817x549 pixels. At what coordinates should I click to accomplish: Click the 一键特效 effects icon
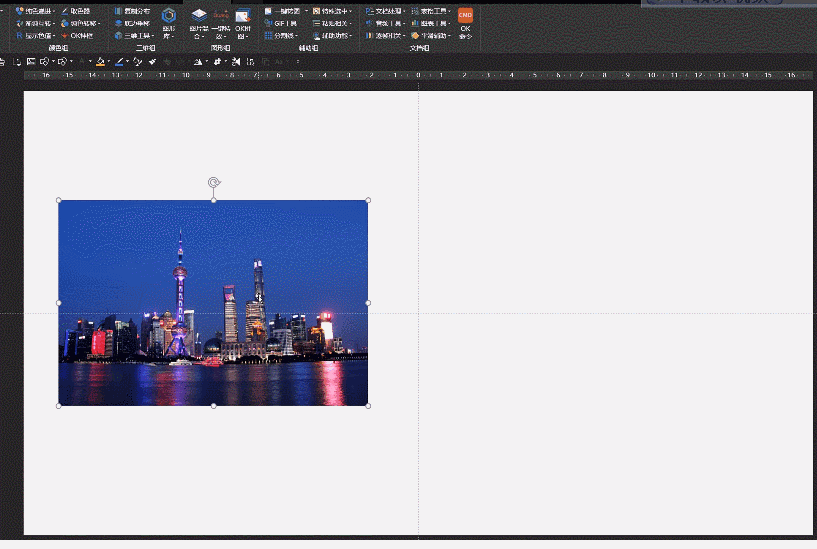coord(220,15)
